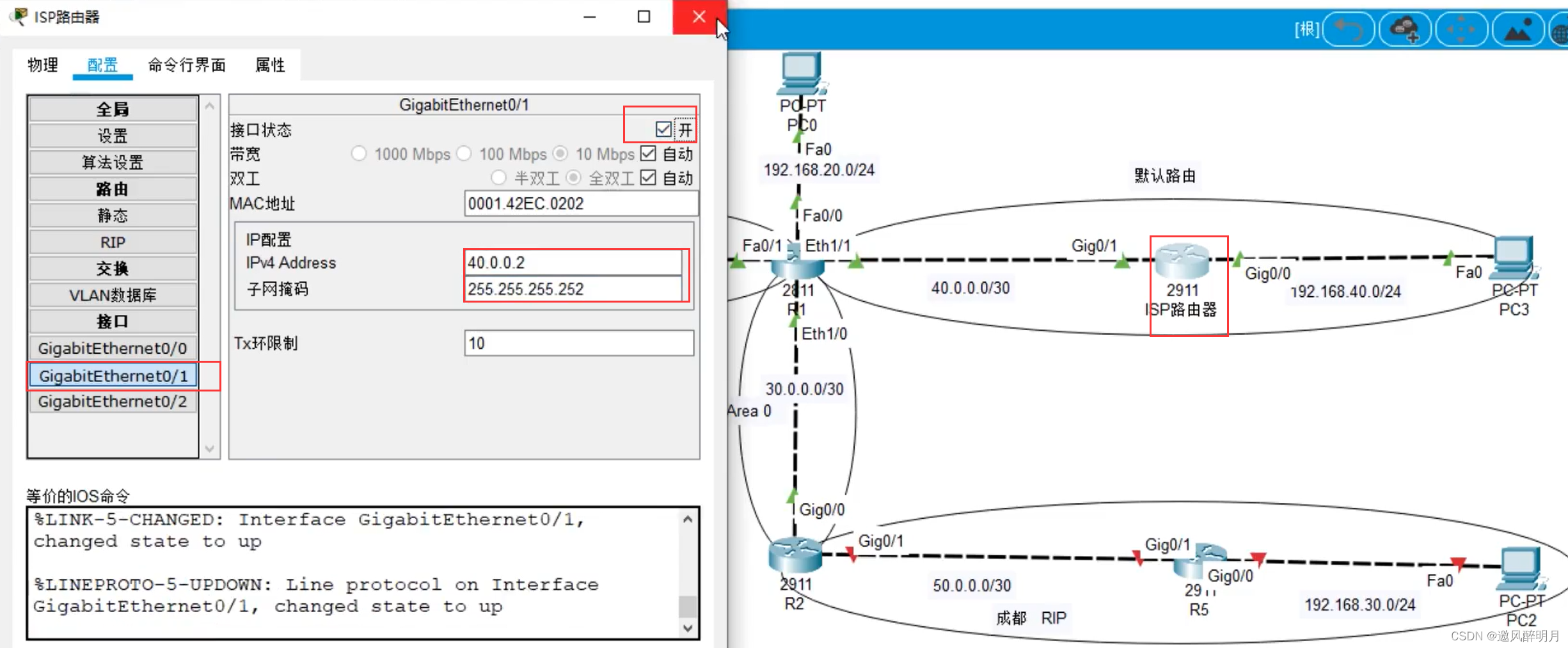Click the sidebar list scroll up arrow
Screen dimensions: 1568x648
210,106
